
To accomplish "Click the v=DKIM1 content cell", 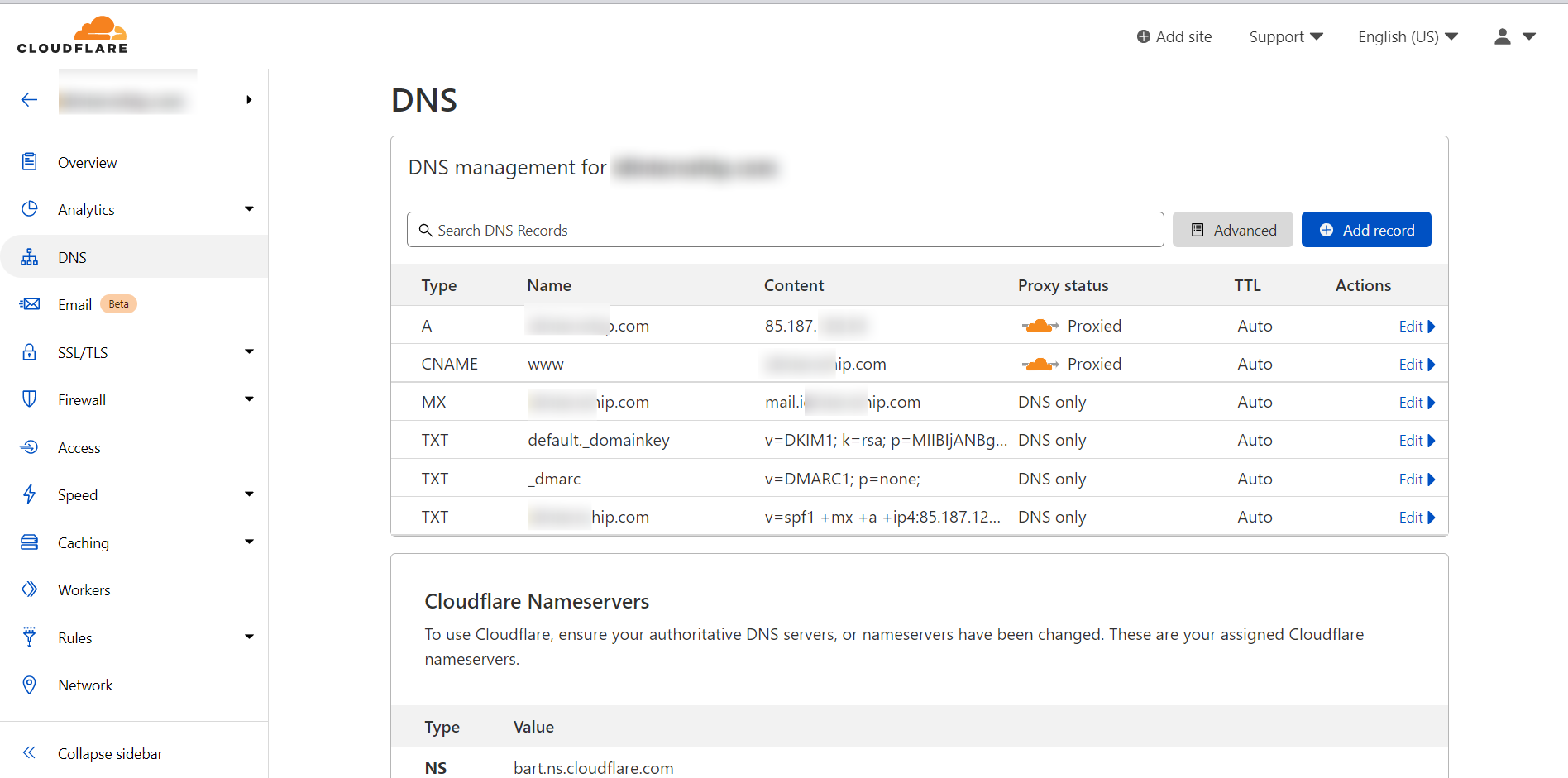I will tap(886, 441).
